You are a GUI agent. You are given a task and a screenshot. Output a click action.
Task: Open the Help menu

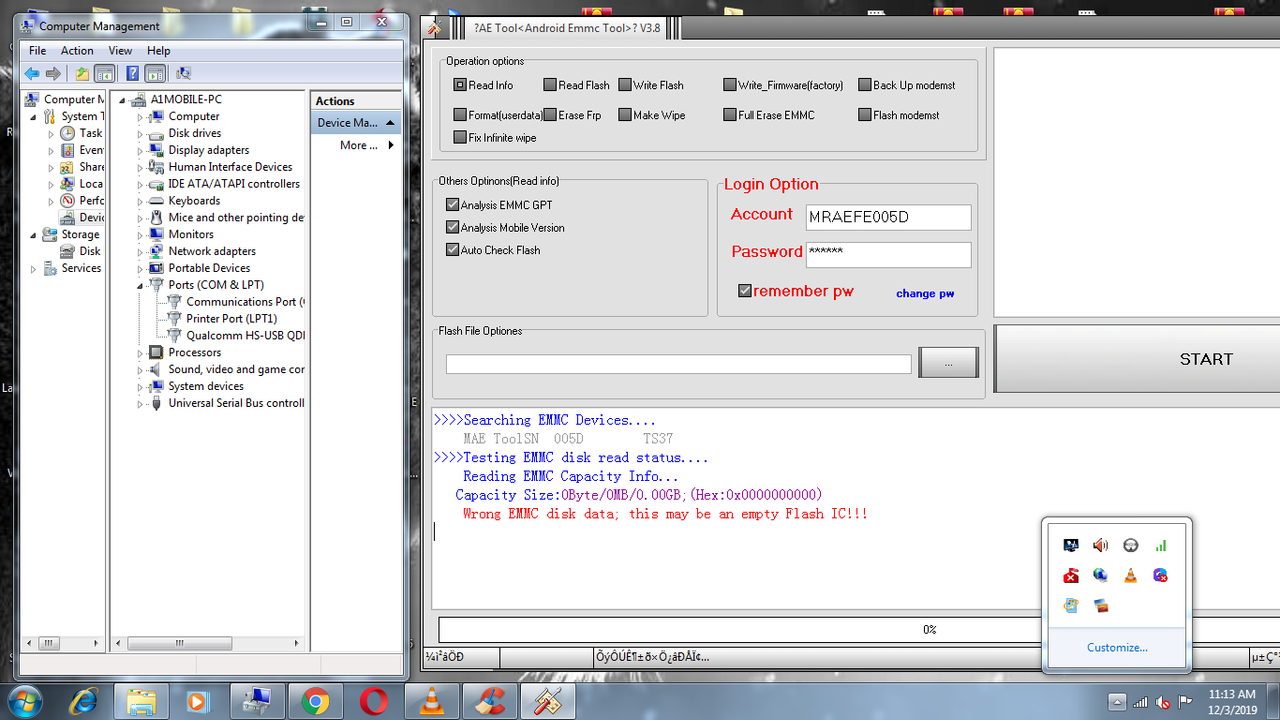tap(158, 51)
